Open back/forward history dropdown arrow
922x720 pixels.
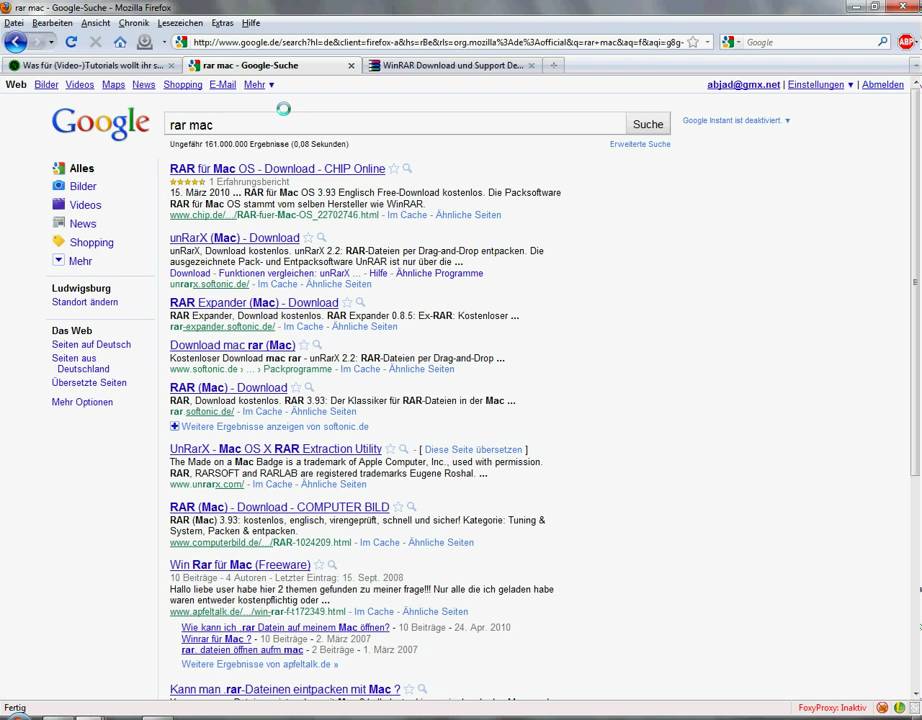[52, 42]
